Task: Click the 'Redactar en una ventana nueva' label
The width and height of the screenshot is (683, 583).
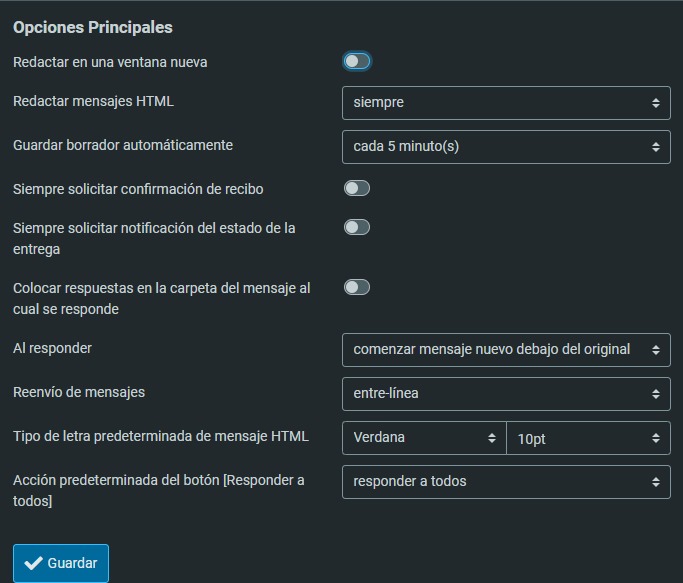Action: point(110,62)
